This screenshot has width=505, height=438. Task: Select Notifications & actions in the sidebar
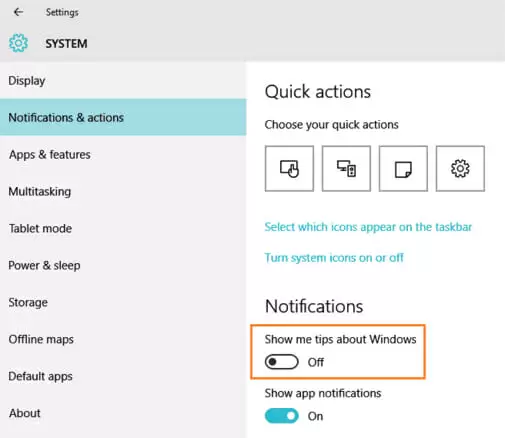pos(123,117)
